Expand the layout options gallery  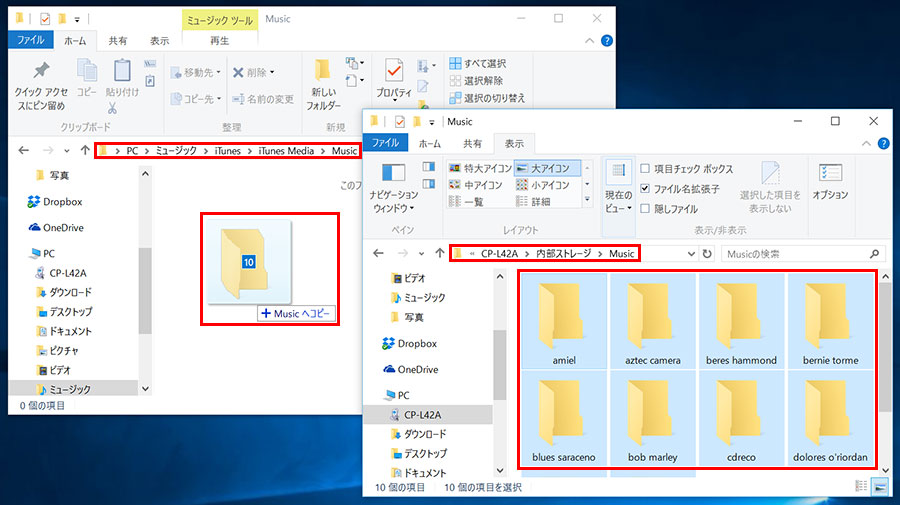587,200
